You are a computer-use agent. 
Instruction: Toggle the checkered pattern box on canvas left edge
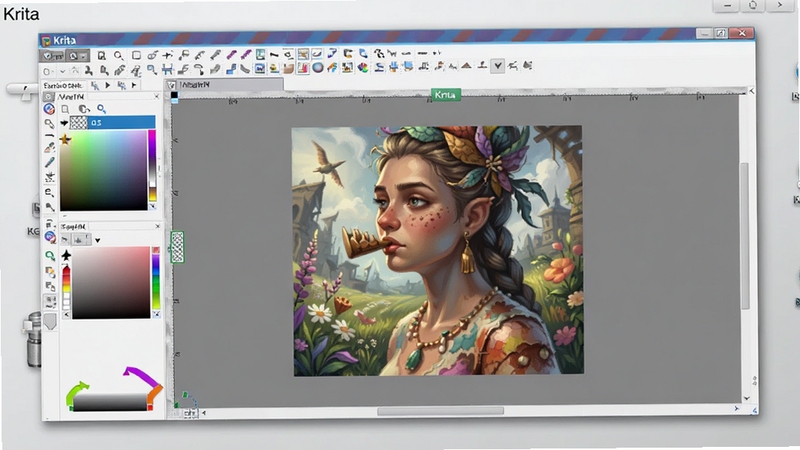(177, 247)
